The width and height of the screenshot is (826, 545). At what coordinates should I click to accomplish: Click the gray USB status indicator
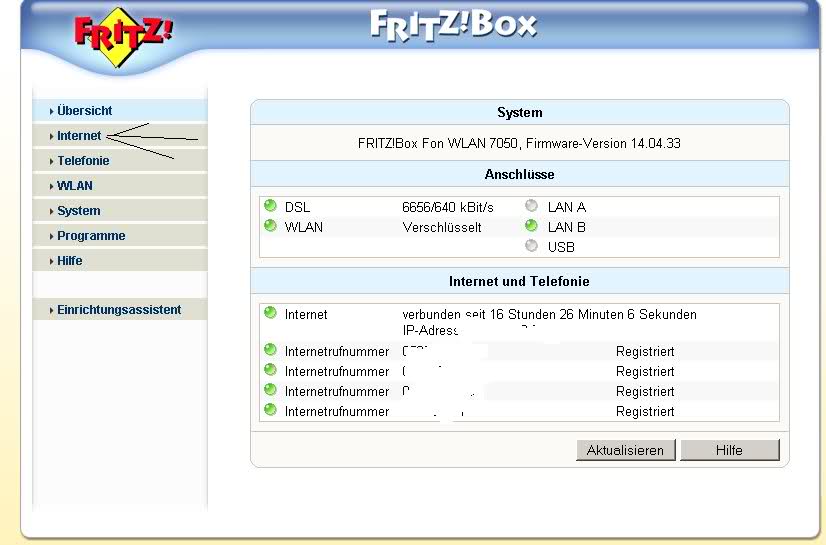(x=532, y=245)
